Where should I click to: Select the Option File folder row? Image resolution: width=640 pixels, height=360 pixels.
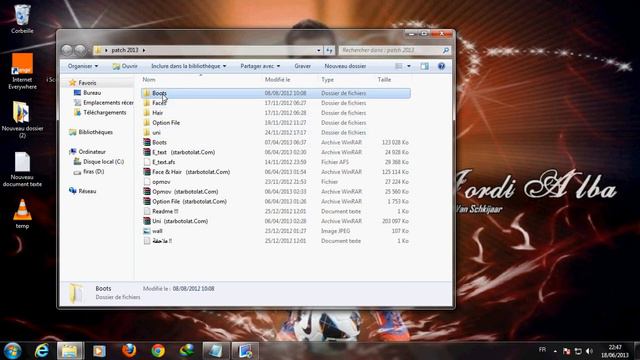coord(276,122)
